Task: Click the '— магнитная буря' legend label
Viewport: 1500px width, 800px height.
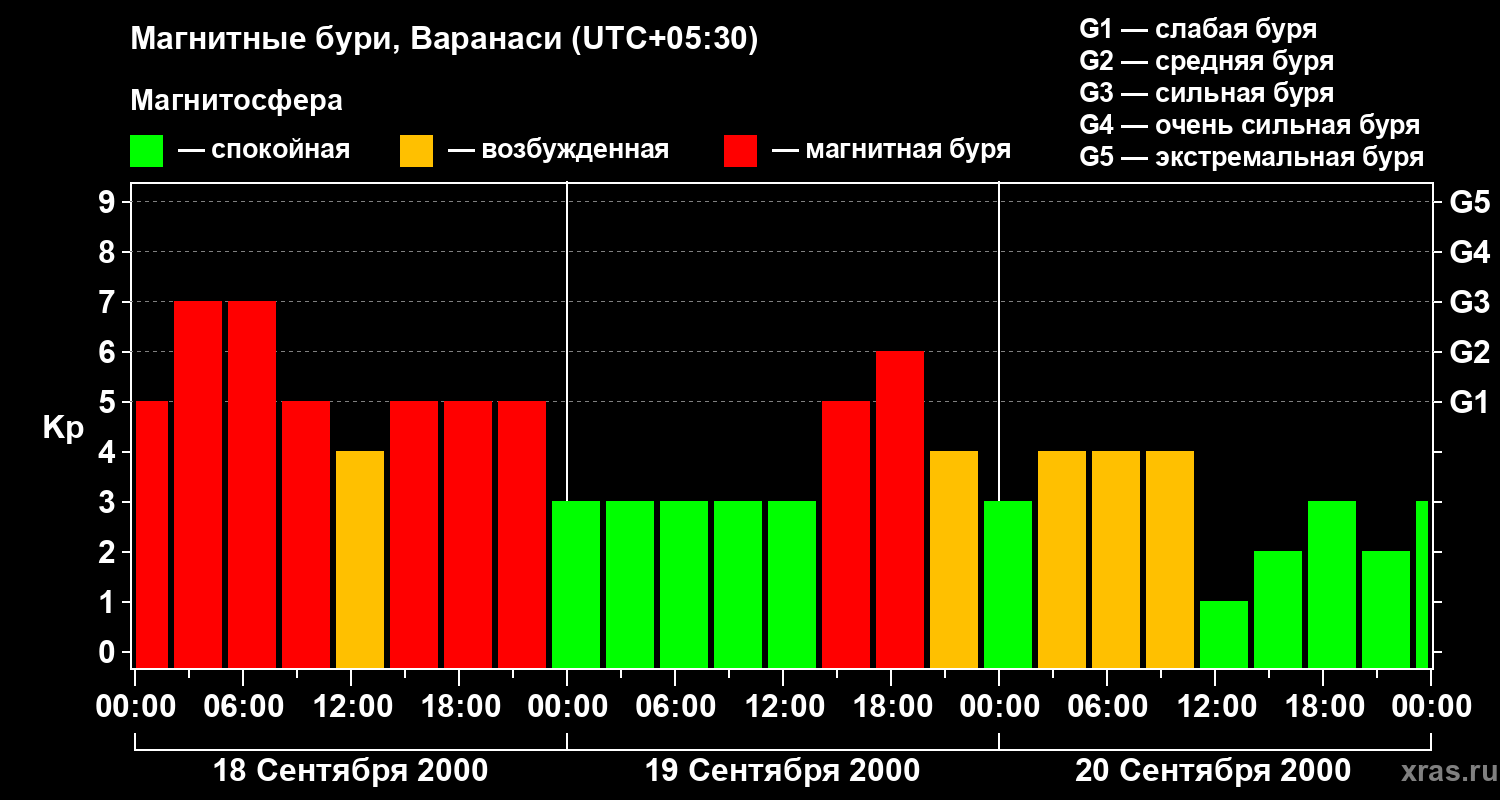Action: click(891, 150)
